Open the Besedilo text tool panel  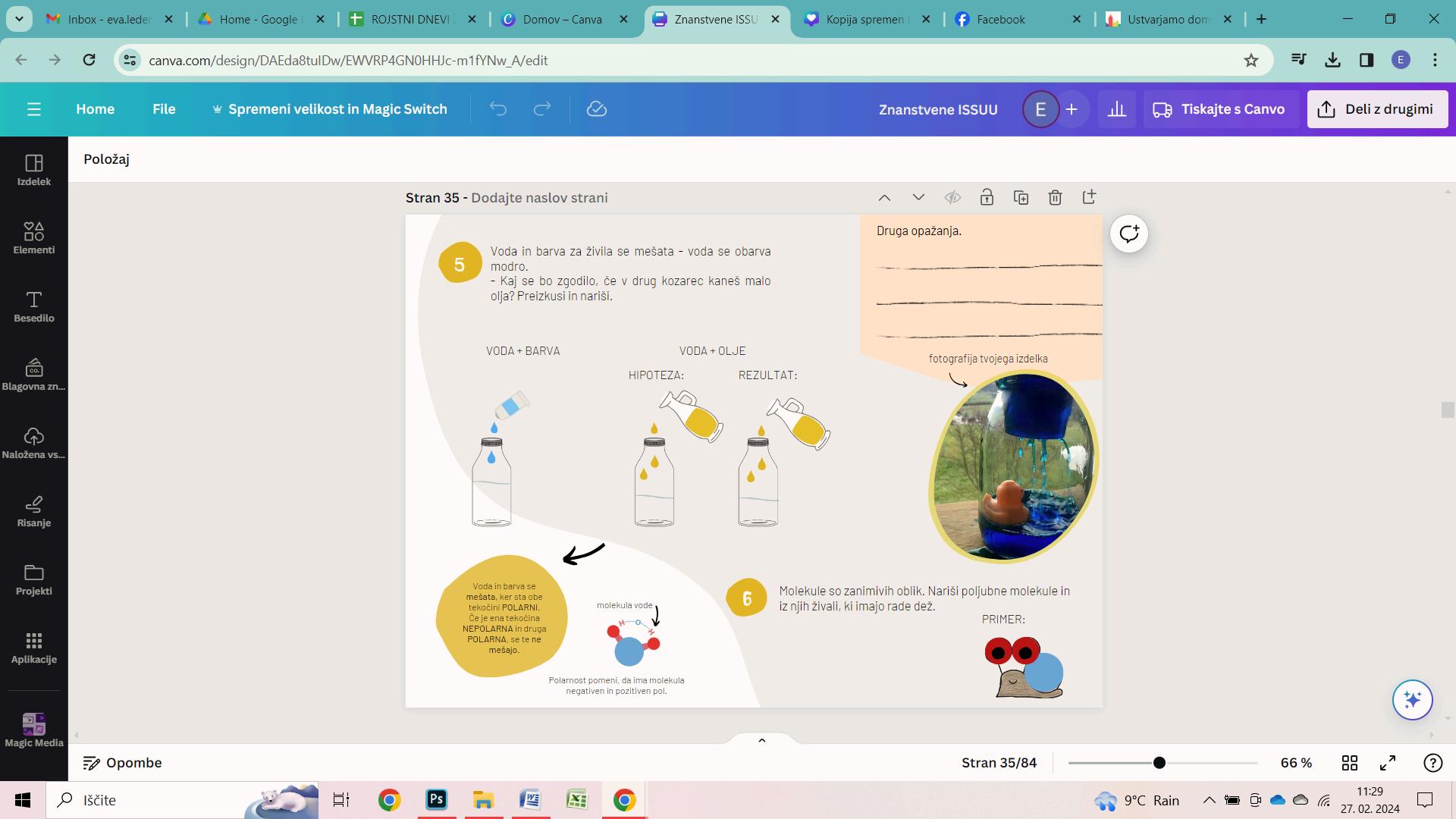tap(33, 306)
